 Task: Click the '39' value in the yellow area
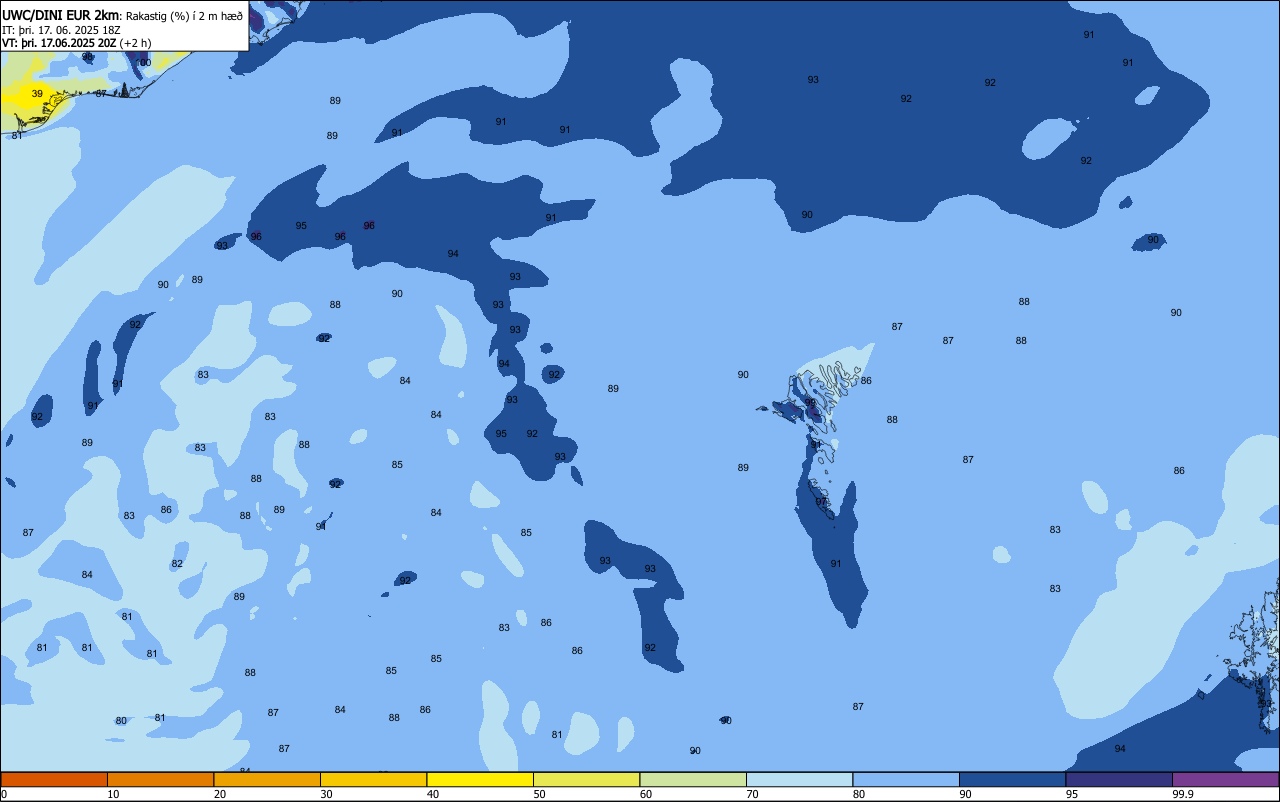pos(37,94)
